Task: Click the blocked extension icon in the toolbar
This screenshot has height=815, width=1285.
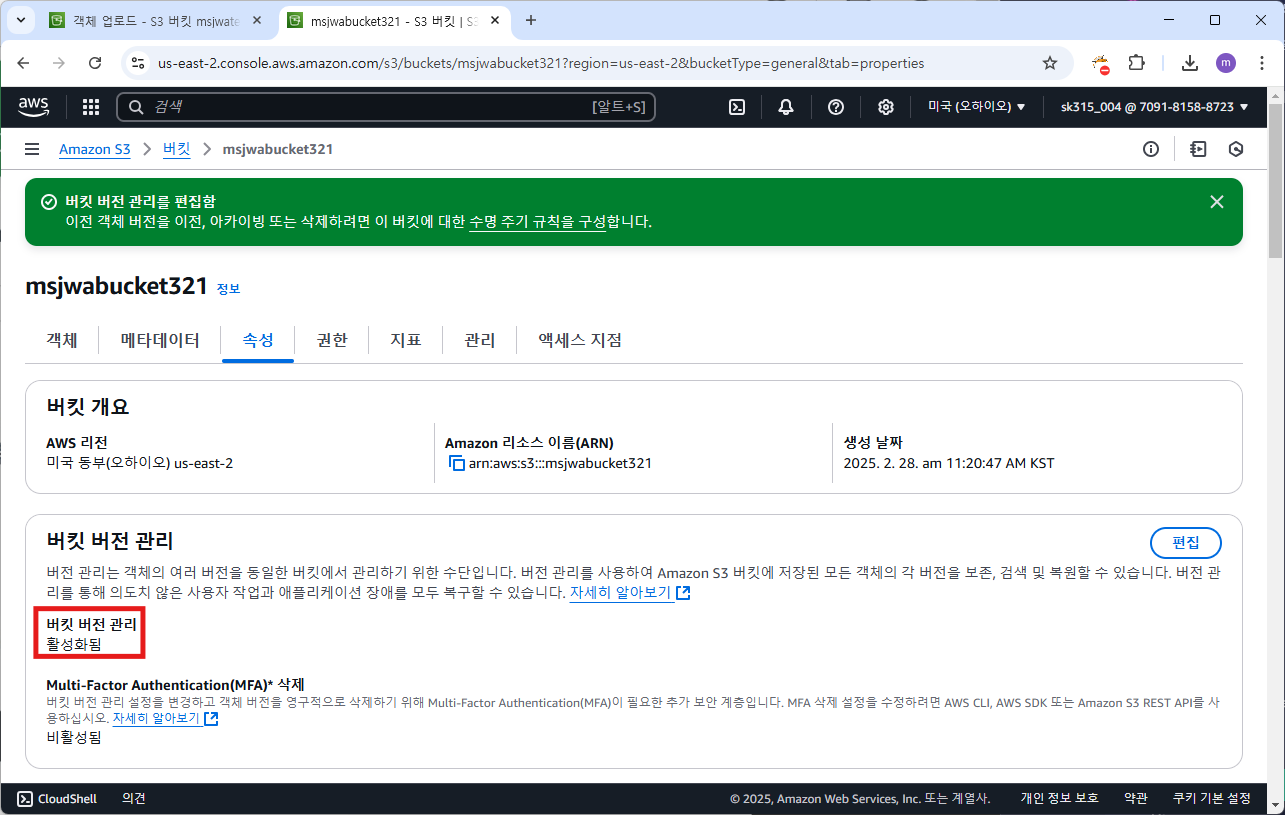Action: pos(1101,64)
